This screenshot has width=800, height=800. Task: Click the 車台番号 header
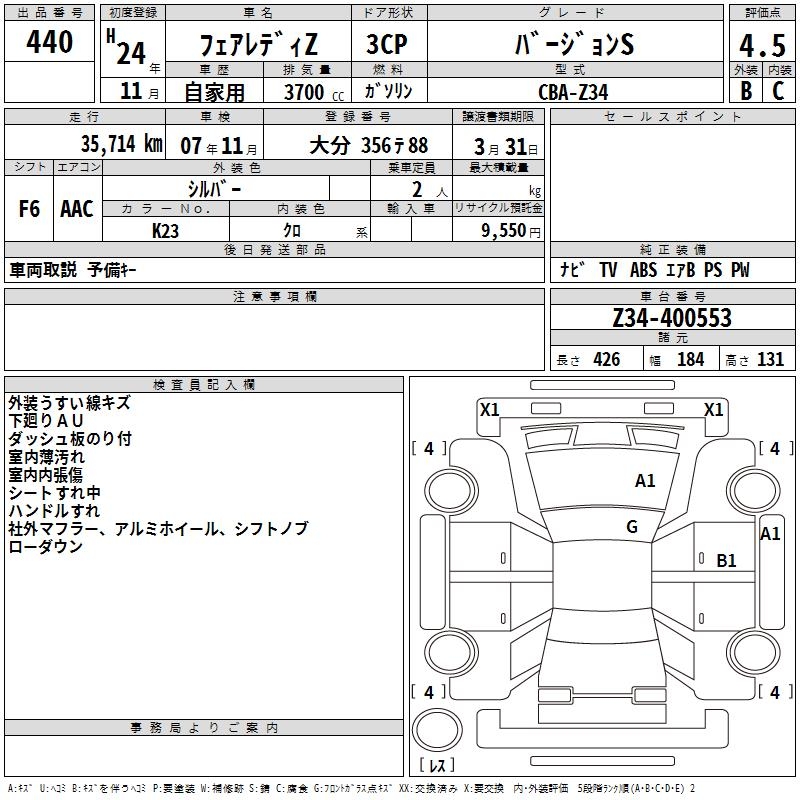(x=672, y=296)
